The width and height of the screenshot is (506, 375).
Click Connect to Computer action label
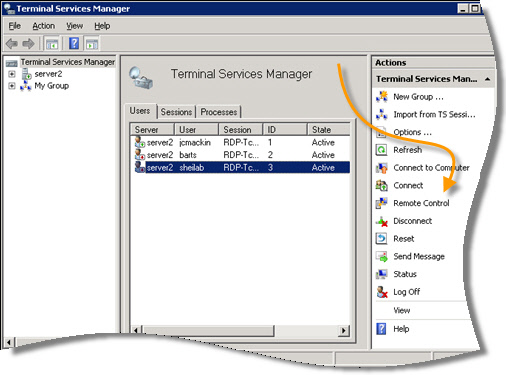click(x=431, y=168)
